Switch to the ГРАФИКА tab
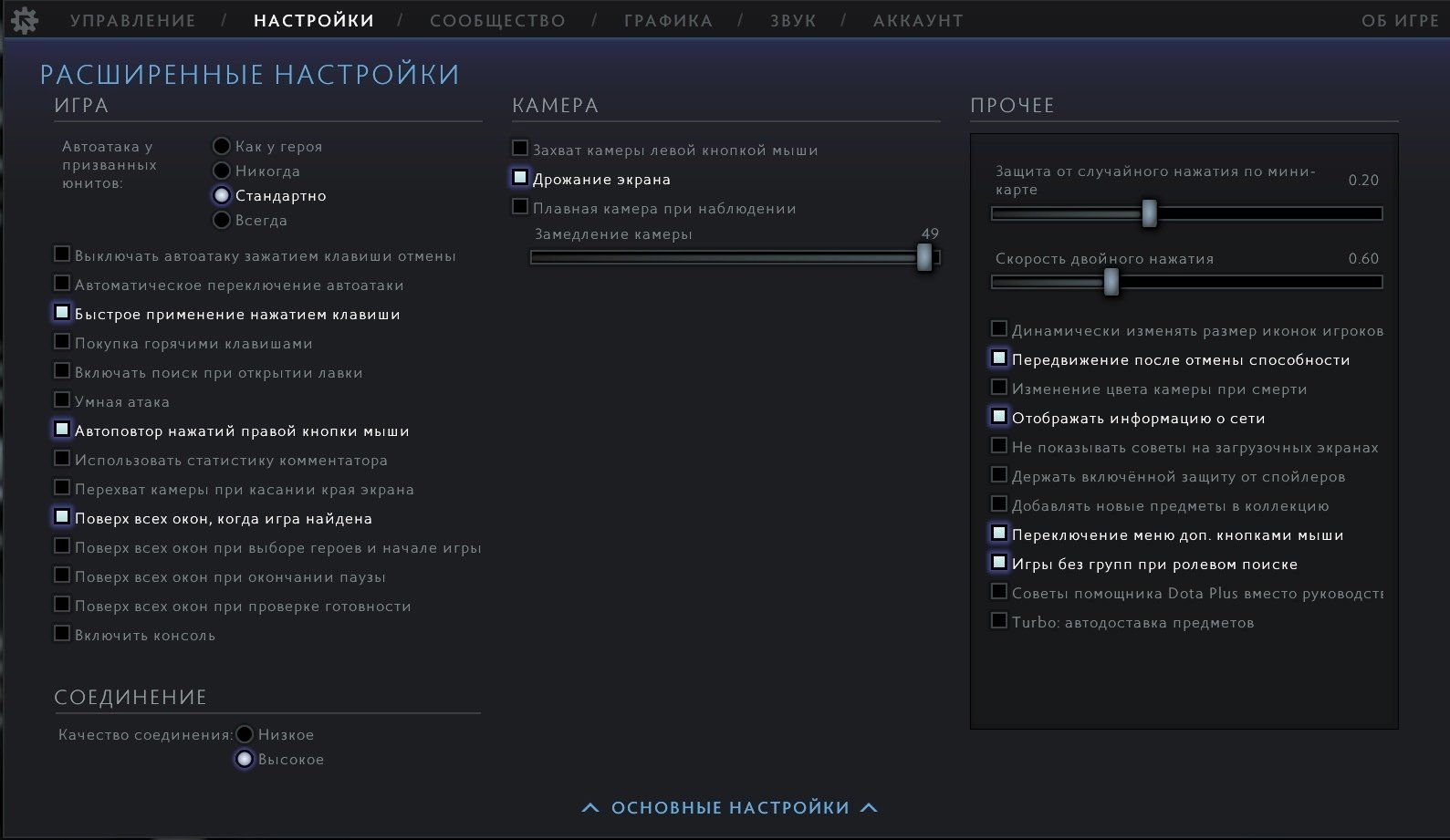The width and height of the screenshot is (1450, 840). pyautogui.click(x=668, y=20)
